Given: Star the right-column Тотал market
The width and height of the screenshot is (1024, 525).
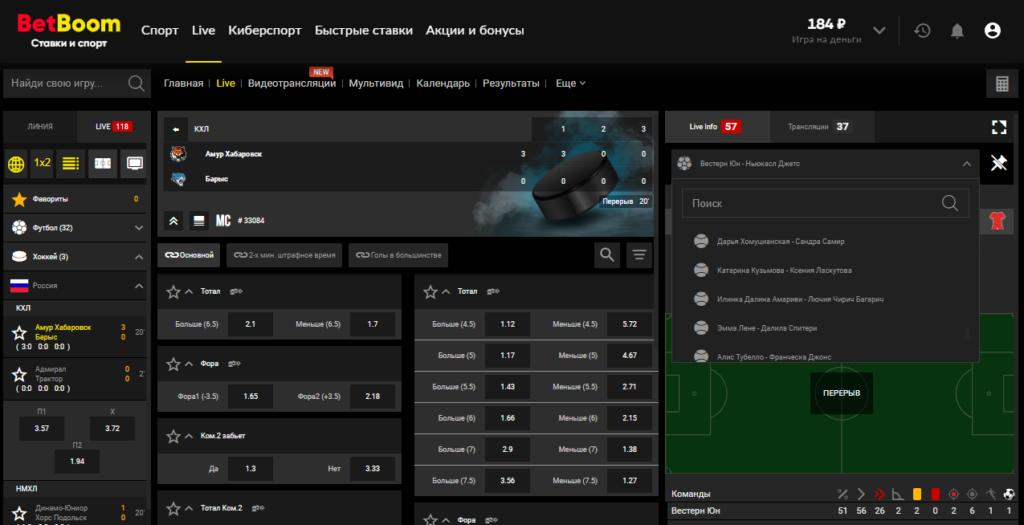Looking at the screenshot, I should (430, 292).
